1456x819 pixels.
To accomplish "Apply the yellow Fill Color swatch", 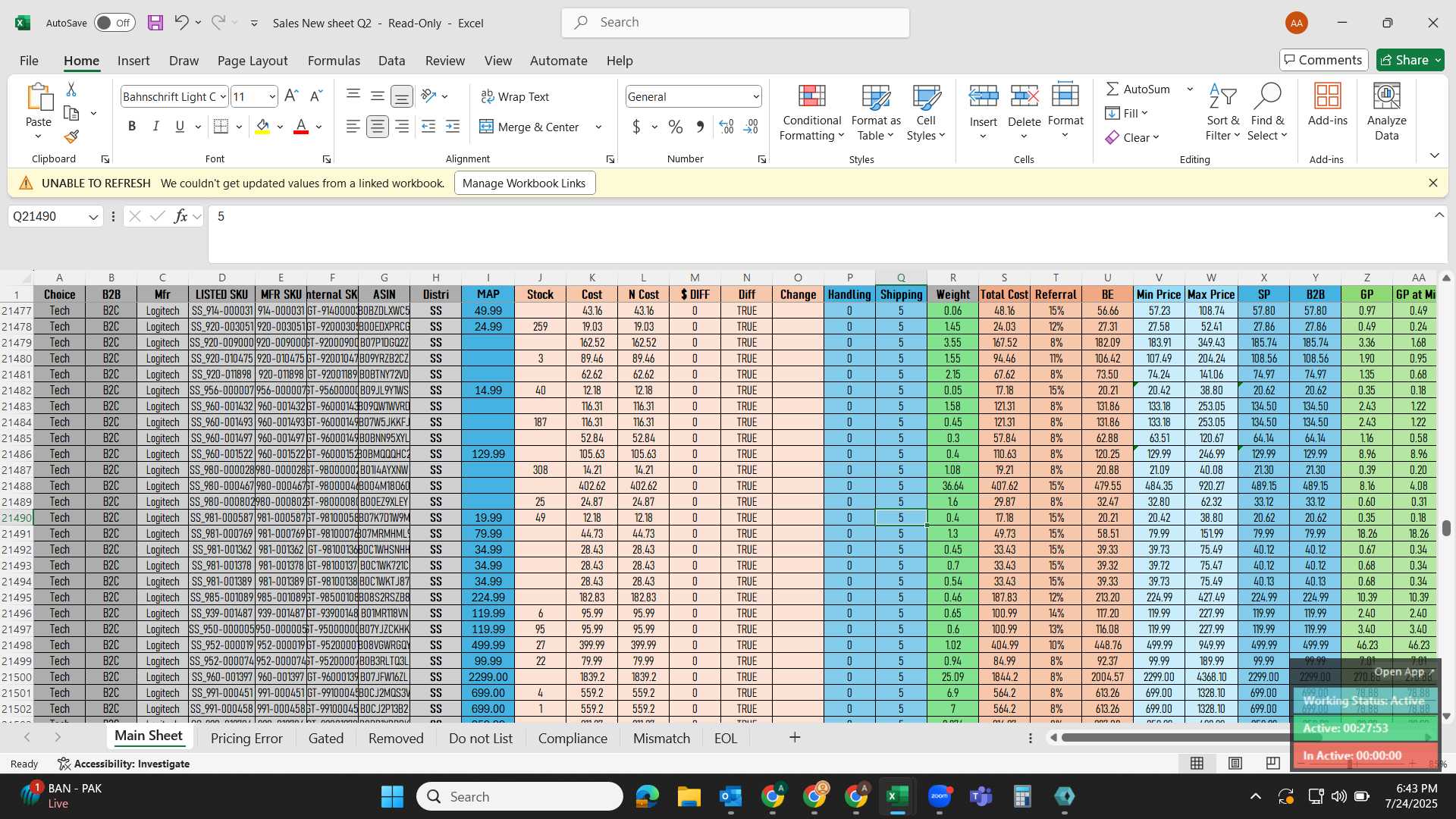I will 262,127.
